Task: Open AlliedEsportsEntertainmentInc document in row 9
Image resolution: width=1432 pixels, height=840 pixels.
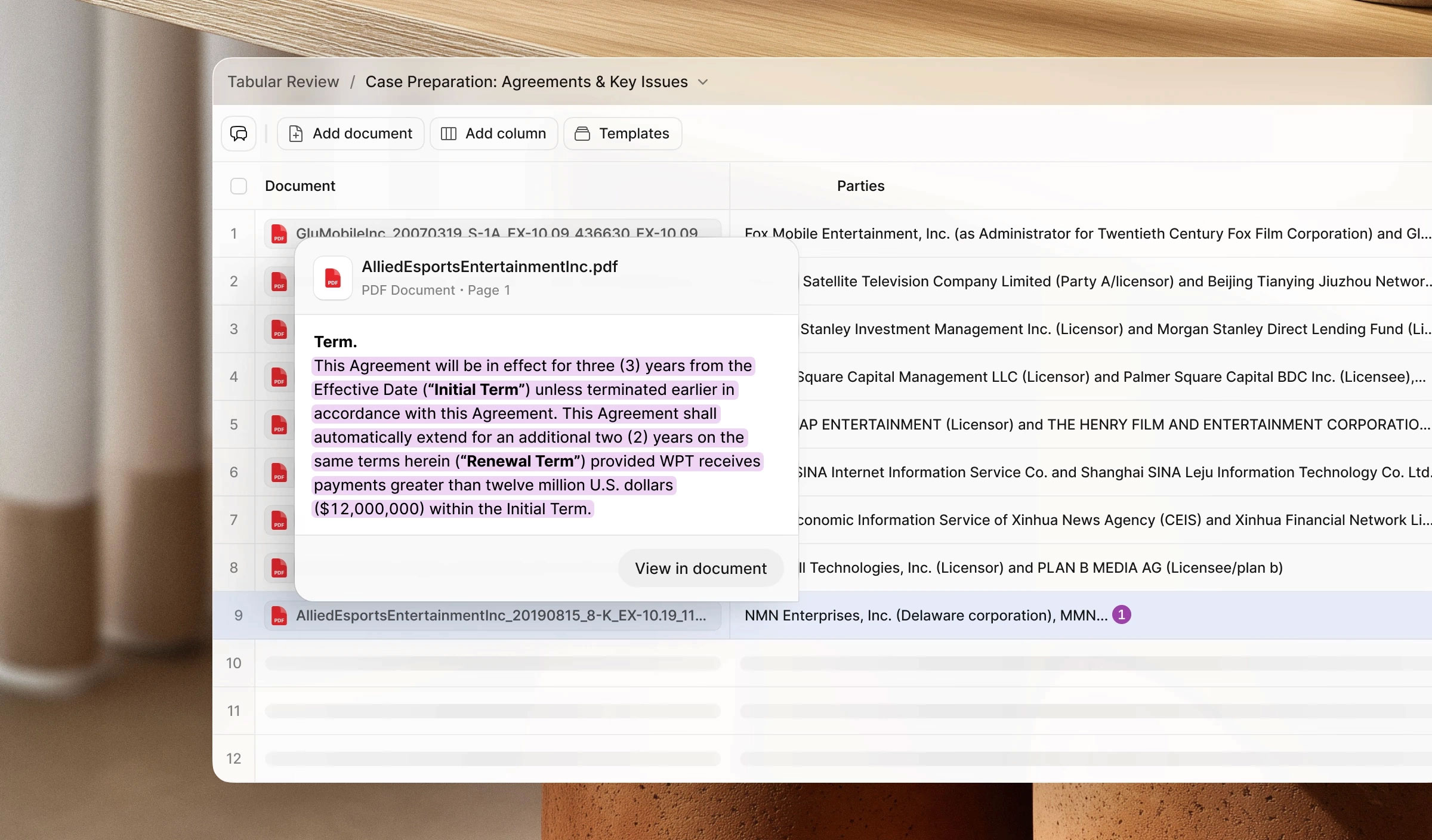Action: 500,616
